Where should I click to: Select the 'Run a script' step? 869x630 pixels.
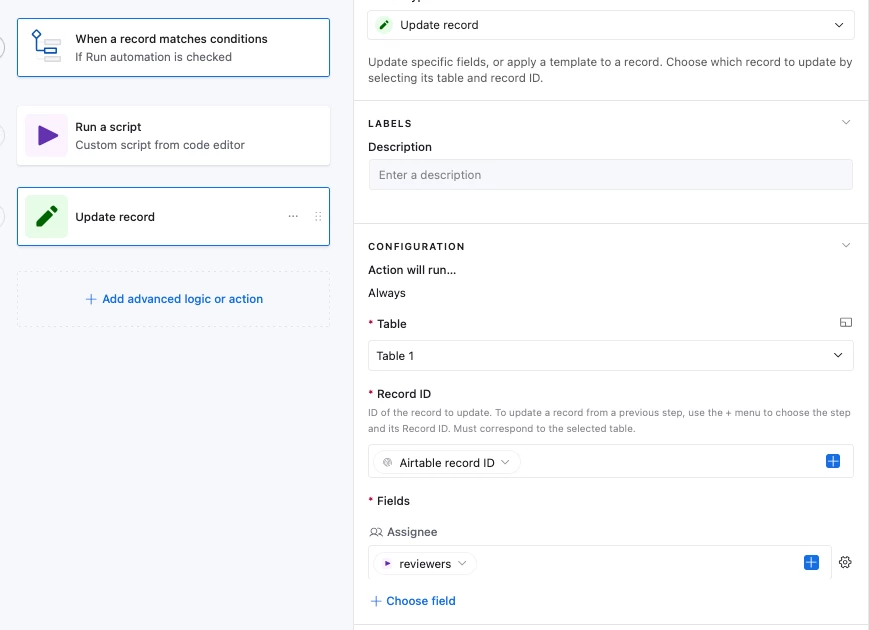click(173, 135)
